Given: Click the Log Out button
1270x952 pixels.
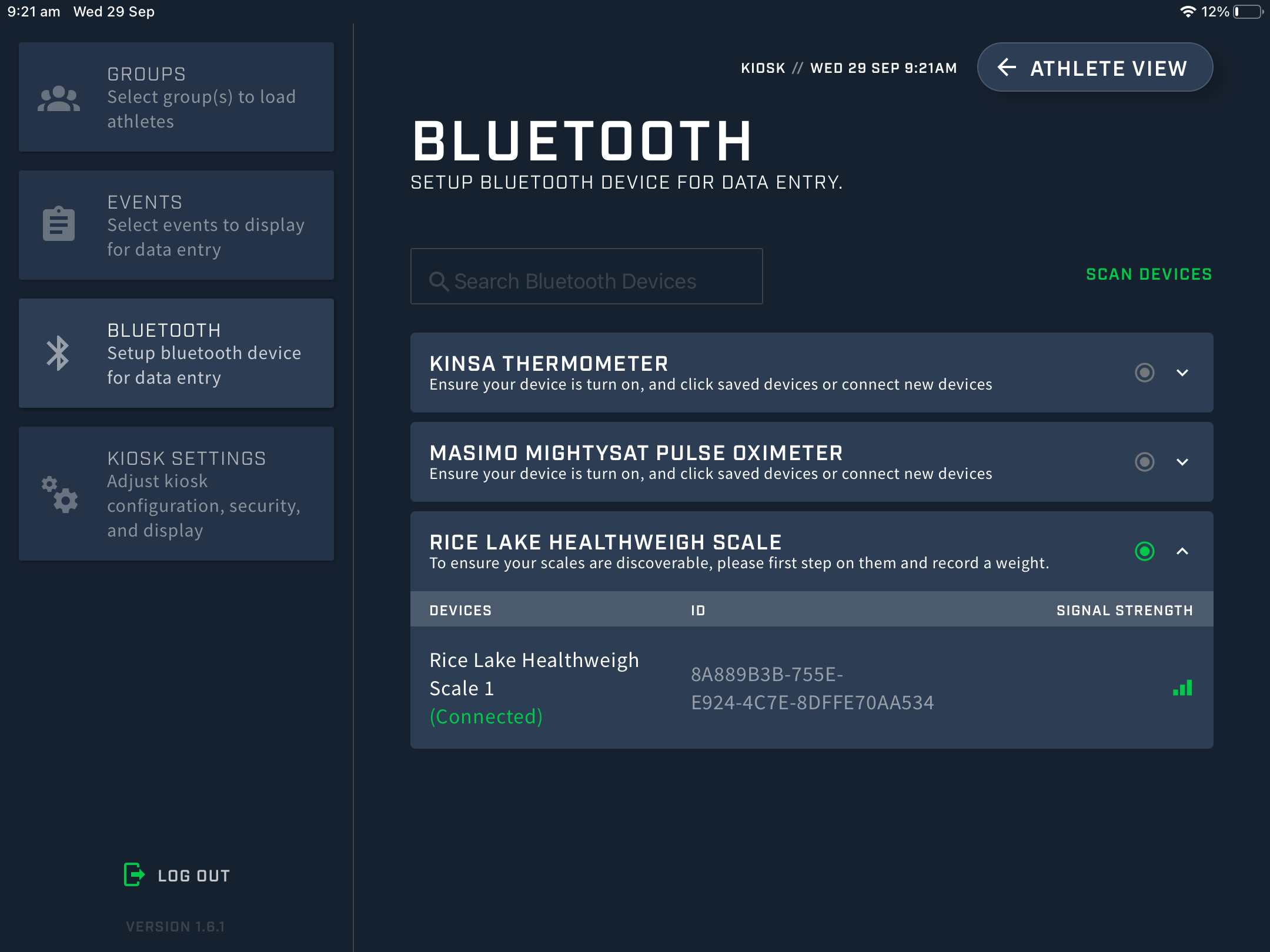Looking at the screenshot, I should [x=177, y=876].
